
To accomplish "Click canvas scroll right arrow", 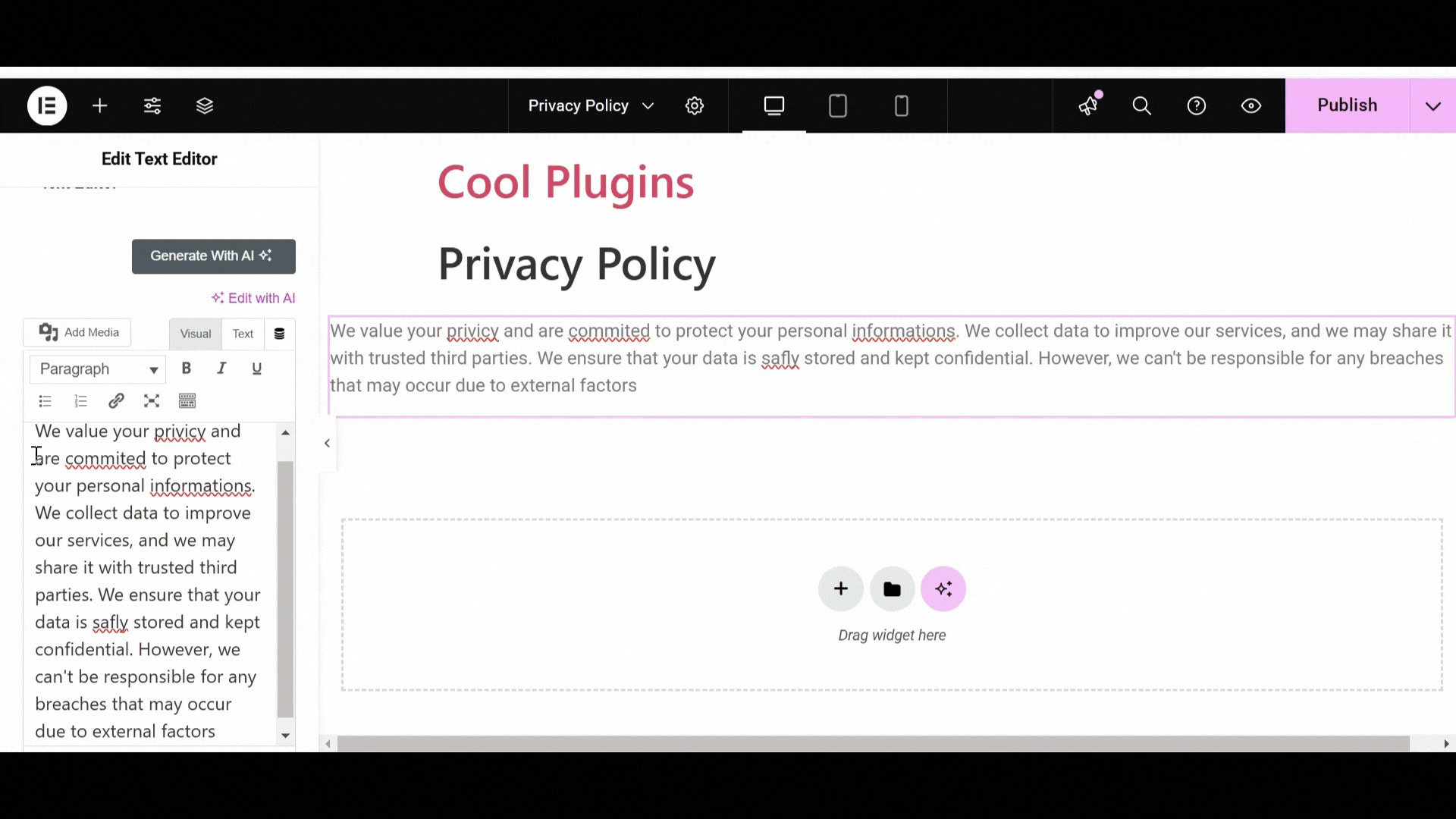I will (1446, 744).
